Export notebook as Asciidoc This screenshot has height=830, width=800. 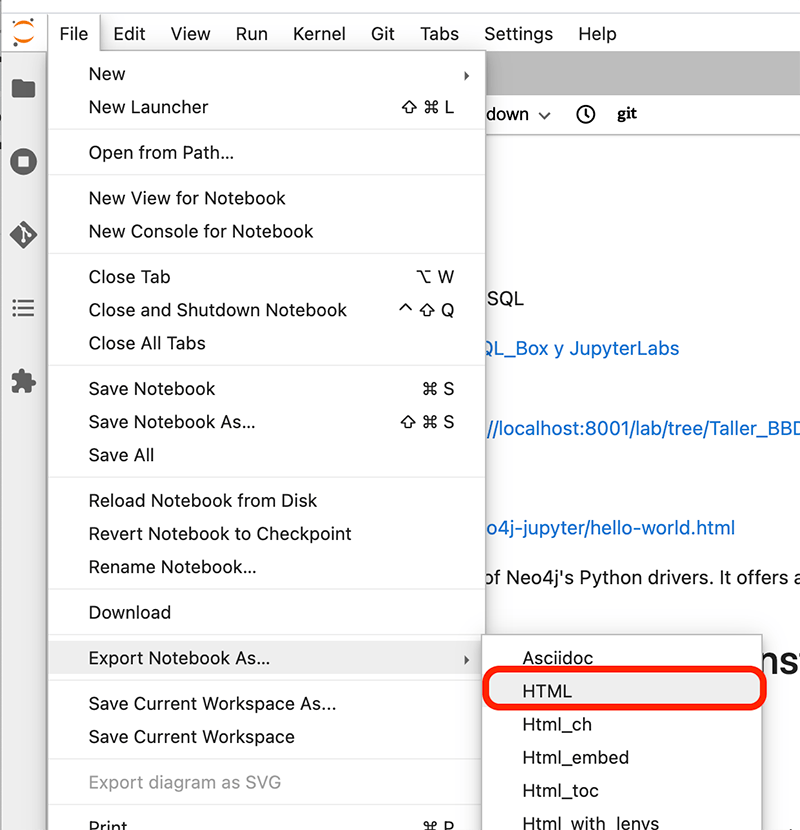point(622,658)
